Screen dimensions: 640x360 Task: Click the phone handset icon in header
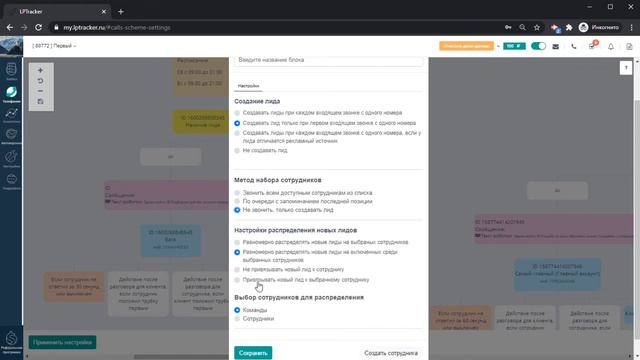574,47
